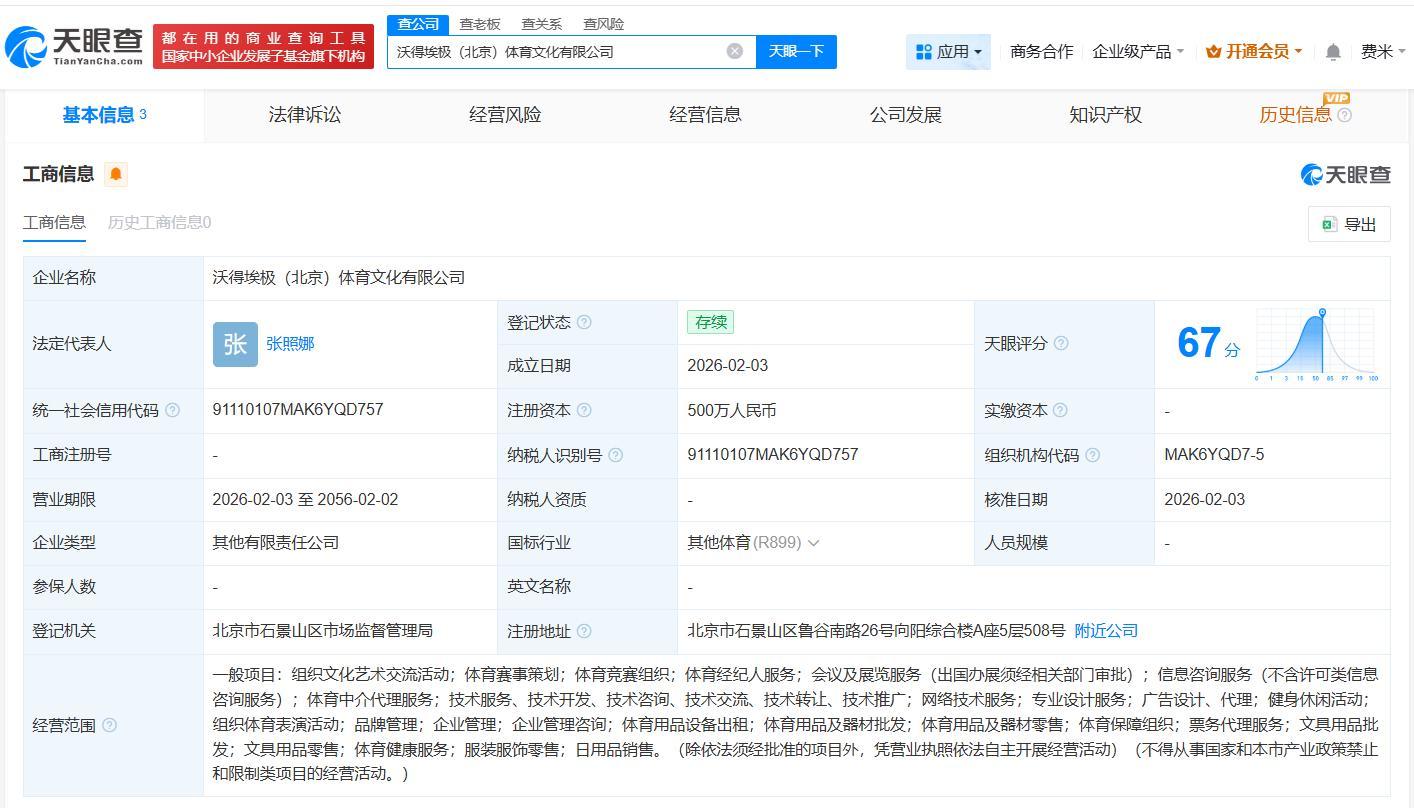Select the 查老板 search tab
Image resolution: width=1414 pixels, height=808 pixels.
[479, 24]
